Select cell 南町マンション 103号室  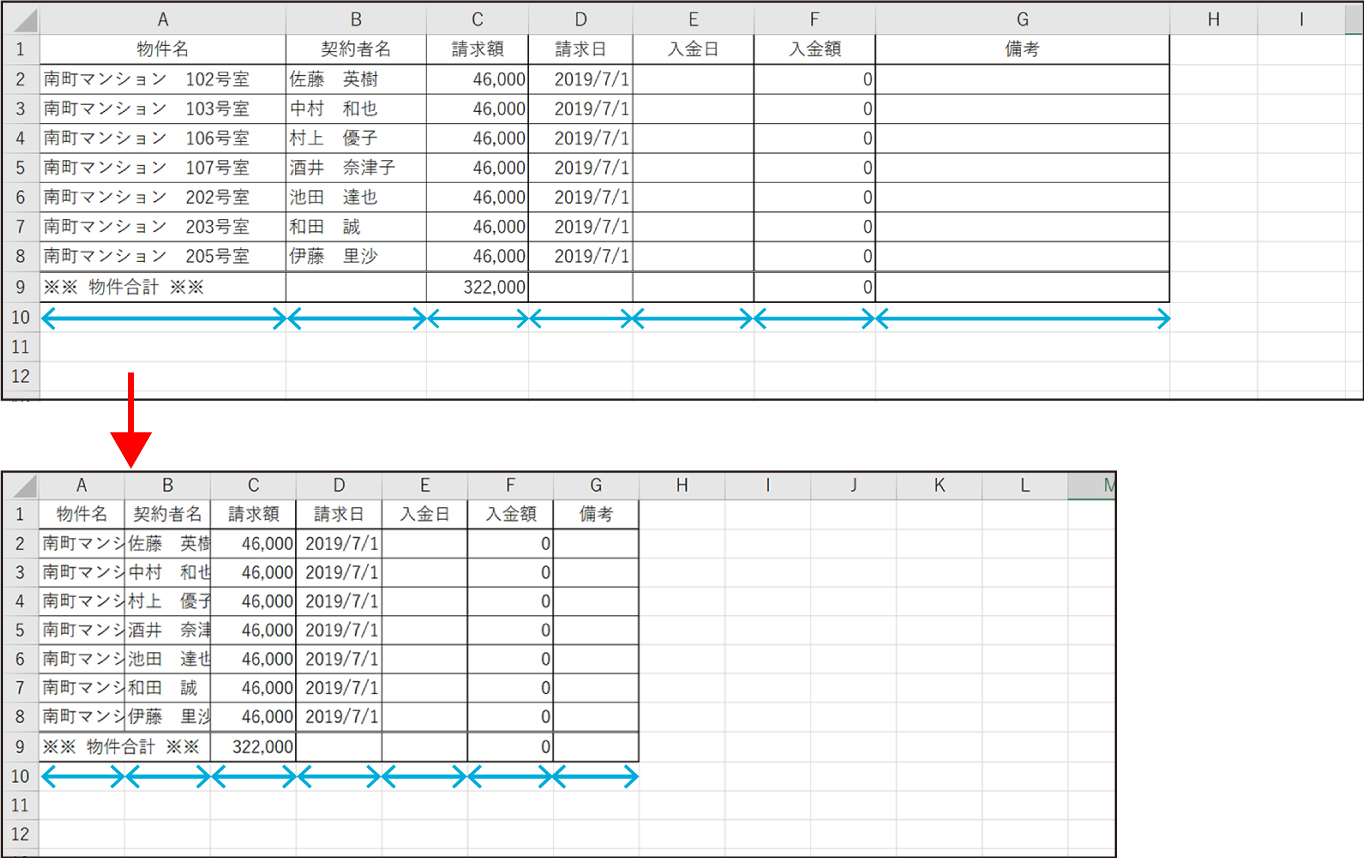[163, 109]
